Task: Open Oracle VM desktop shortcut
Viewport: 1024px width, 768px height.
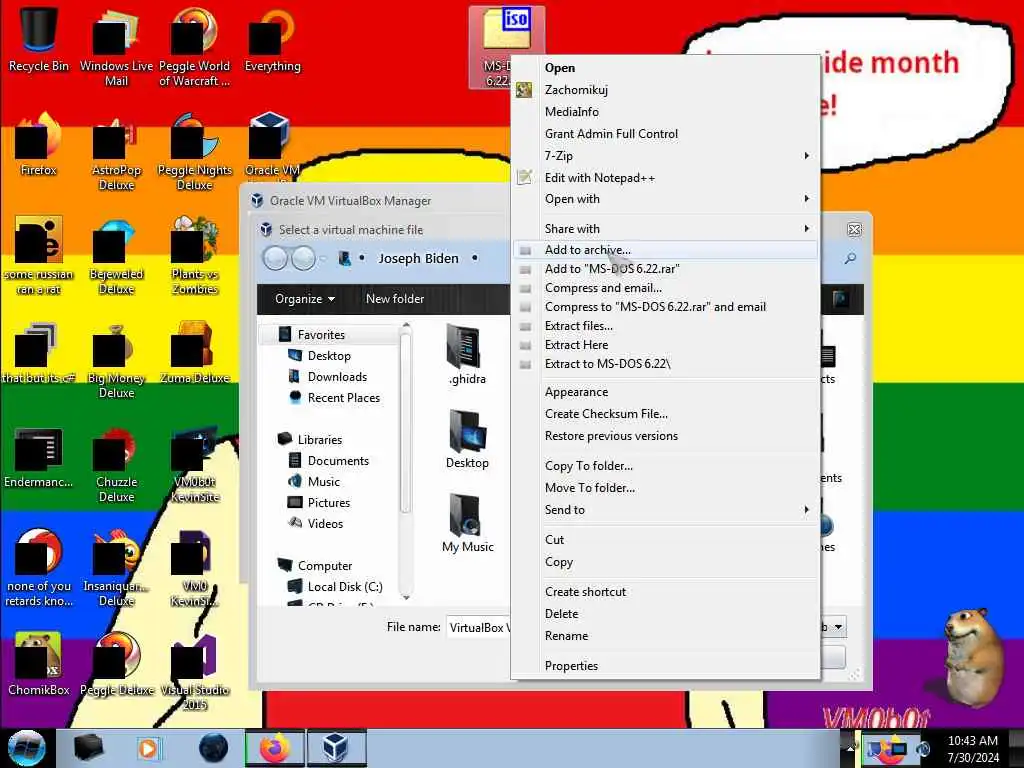Action: click(x=272, y=145)
